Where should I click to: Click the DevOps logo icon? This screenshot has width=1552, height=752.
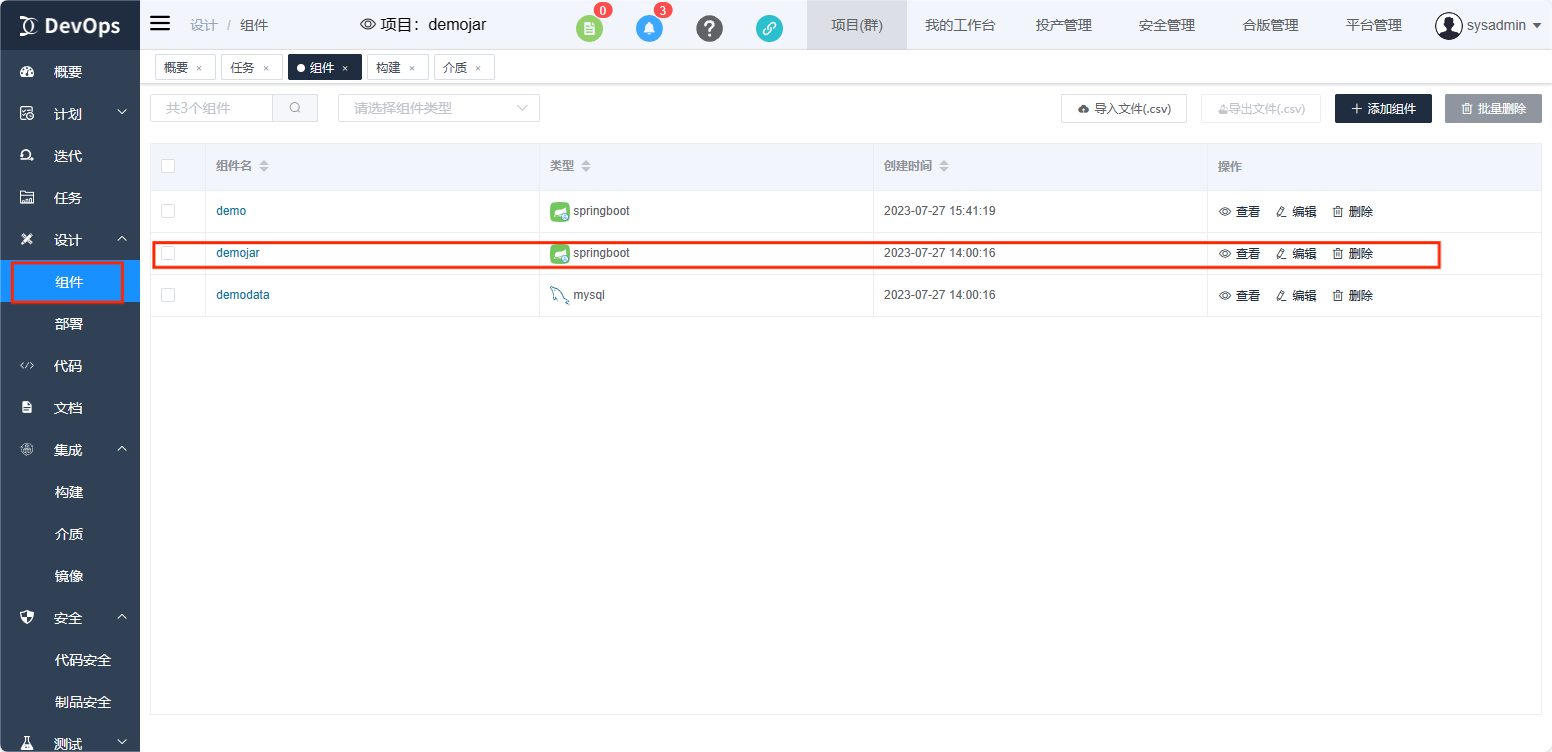[x=28, y=25]
